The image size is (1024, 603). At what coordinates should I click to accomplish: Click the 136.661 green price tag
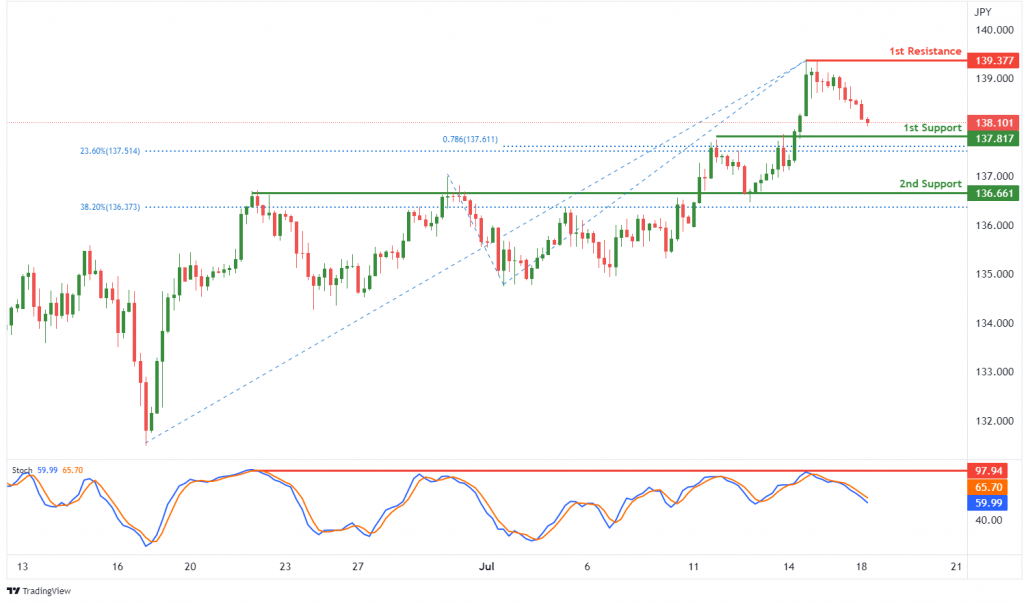993,193
